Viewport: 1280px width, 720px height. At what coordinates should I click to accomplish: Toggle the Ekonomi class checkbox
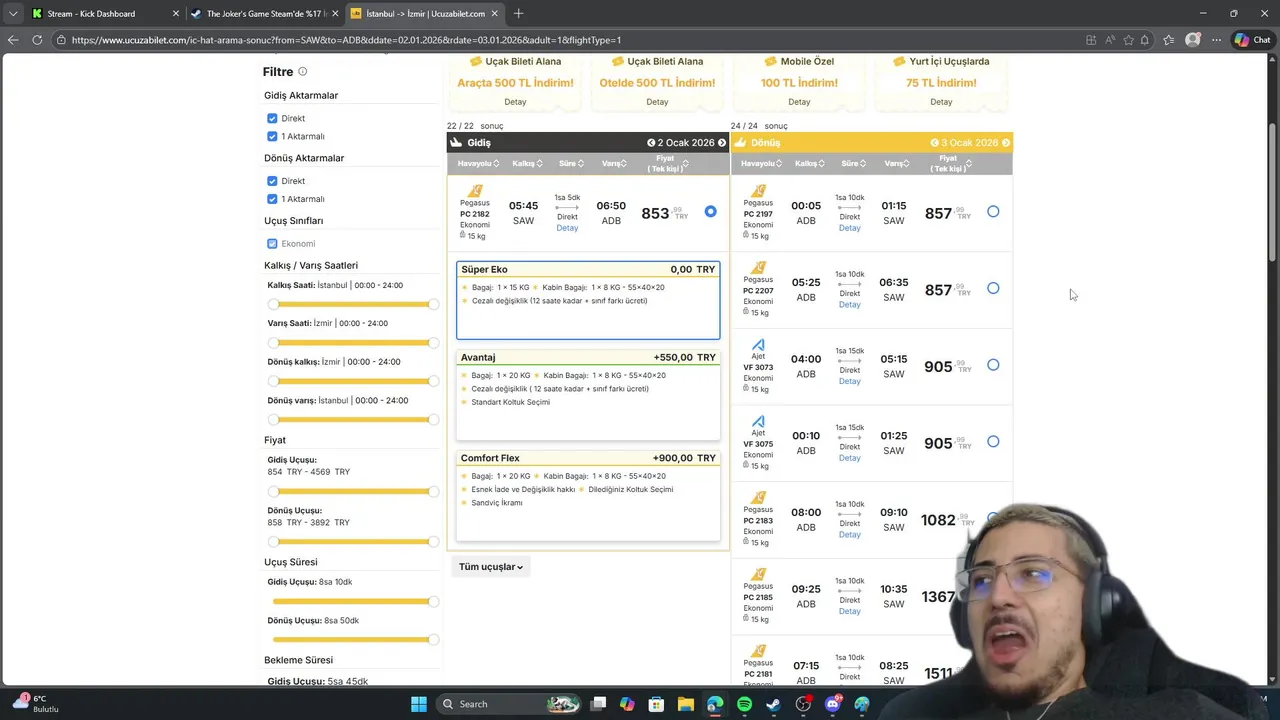pos(272,243)
